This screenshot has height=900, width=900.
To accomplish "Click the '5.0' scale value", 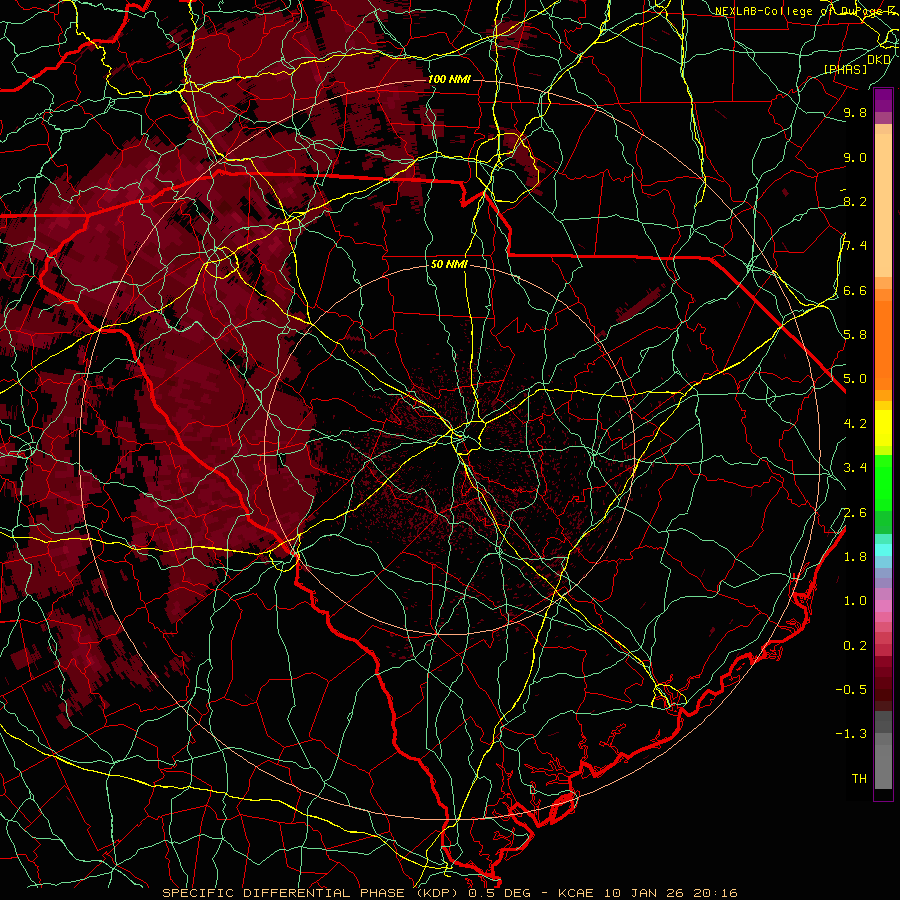I will (855, 379).
